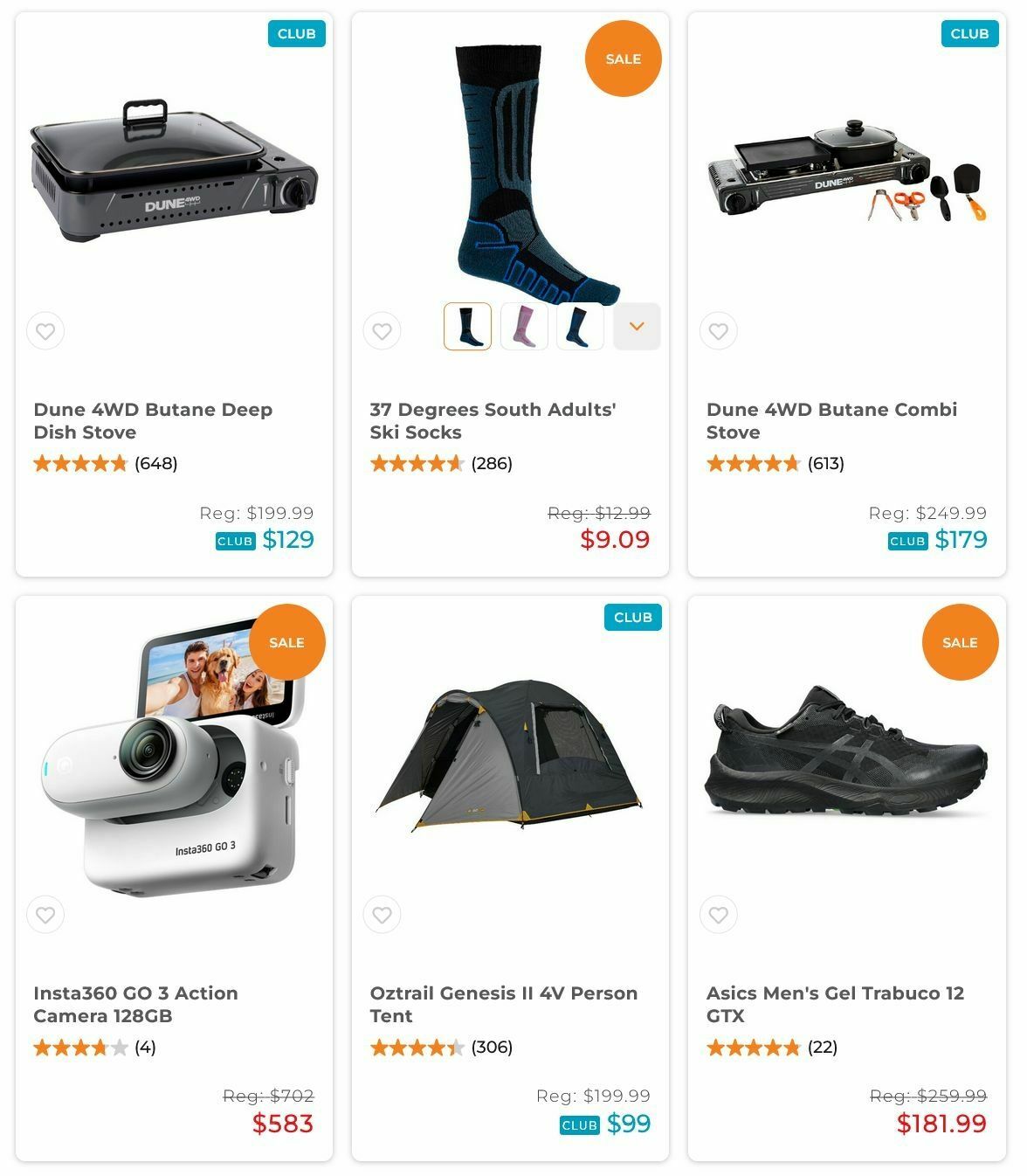The width and height of the screenshot is (1027, 1176).
Task: Select the third navy sock swatch
Action: 580,326
